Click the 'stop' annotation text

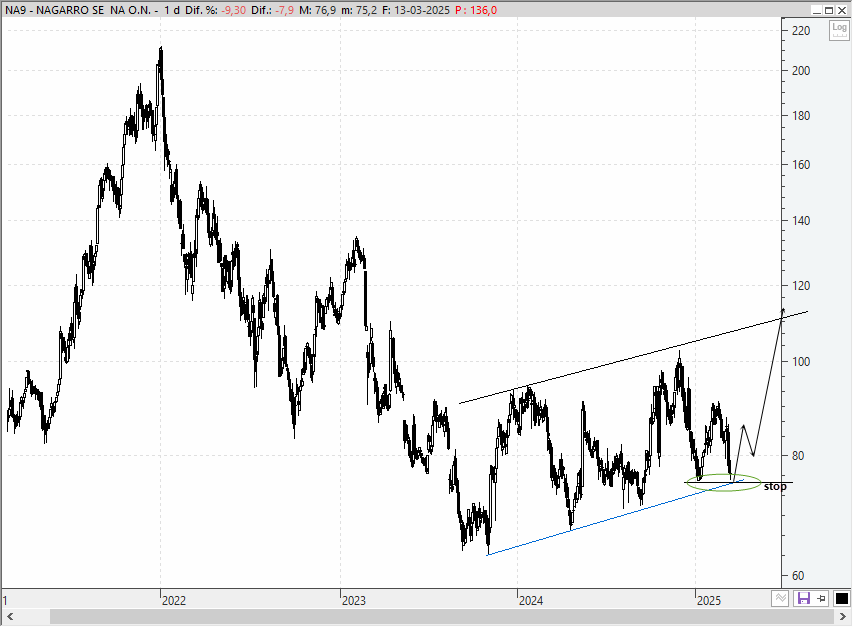pos(775,486)
